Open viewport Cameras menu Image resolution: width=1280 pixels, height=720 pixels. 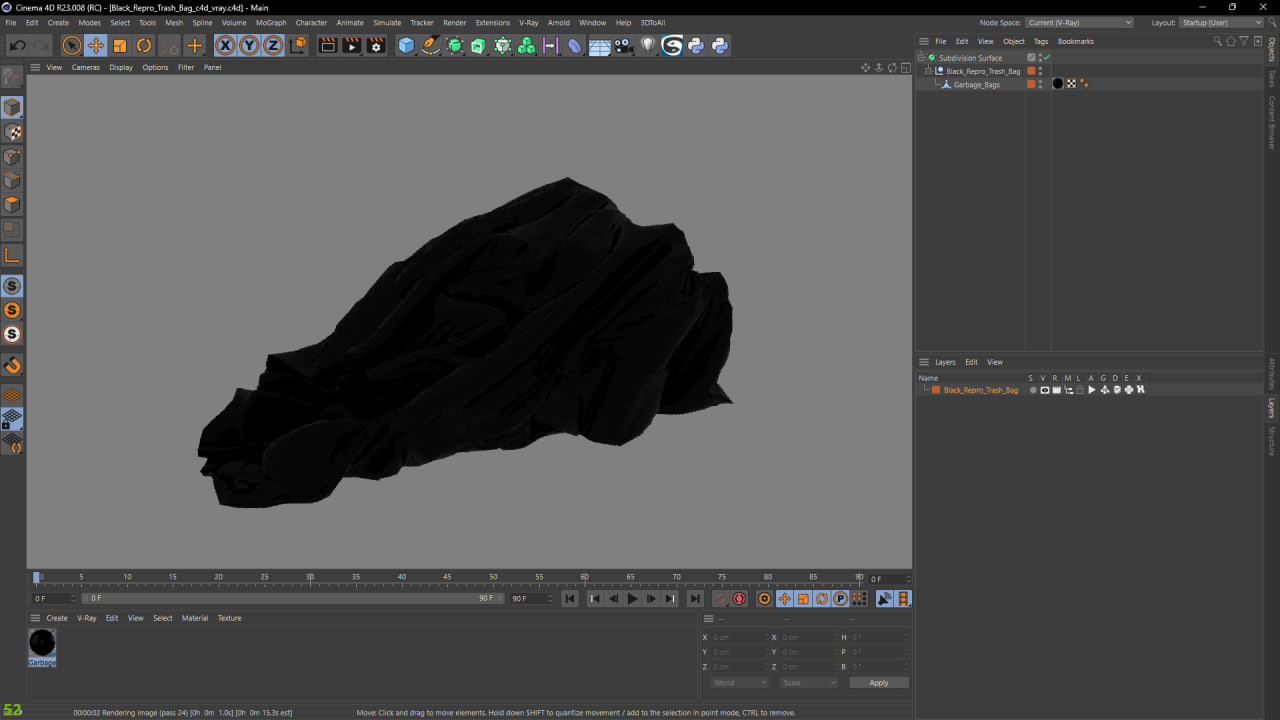[x=86, y=67]
